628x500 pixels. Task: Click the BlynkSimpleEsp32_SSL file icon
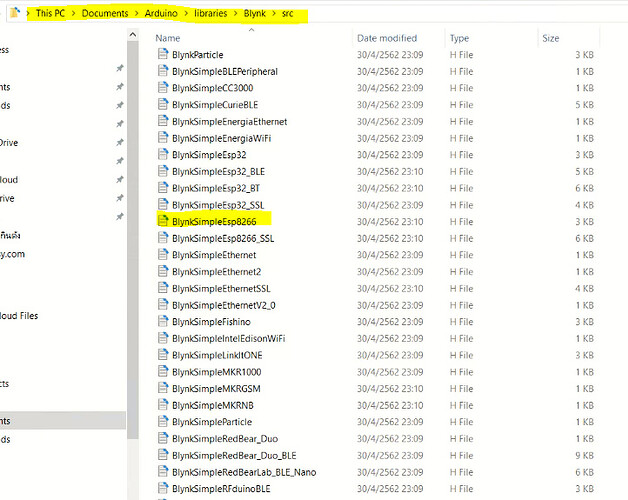pos(163,204)
